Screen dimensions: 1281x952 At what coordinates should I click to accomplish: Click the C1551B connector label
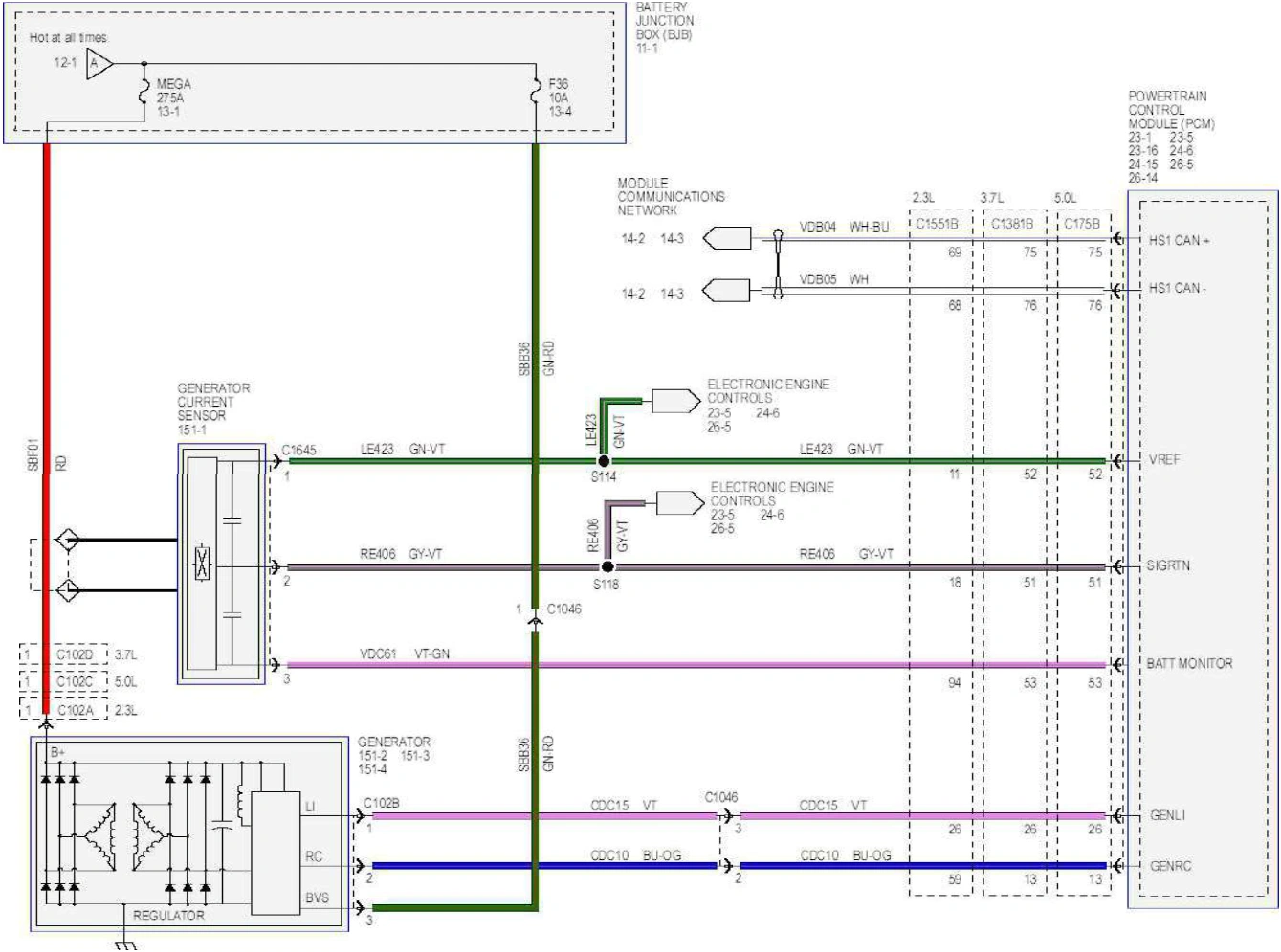click(937, 224)
